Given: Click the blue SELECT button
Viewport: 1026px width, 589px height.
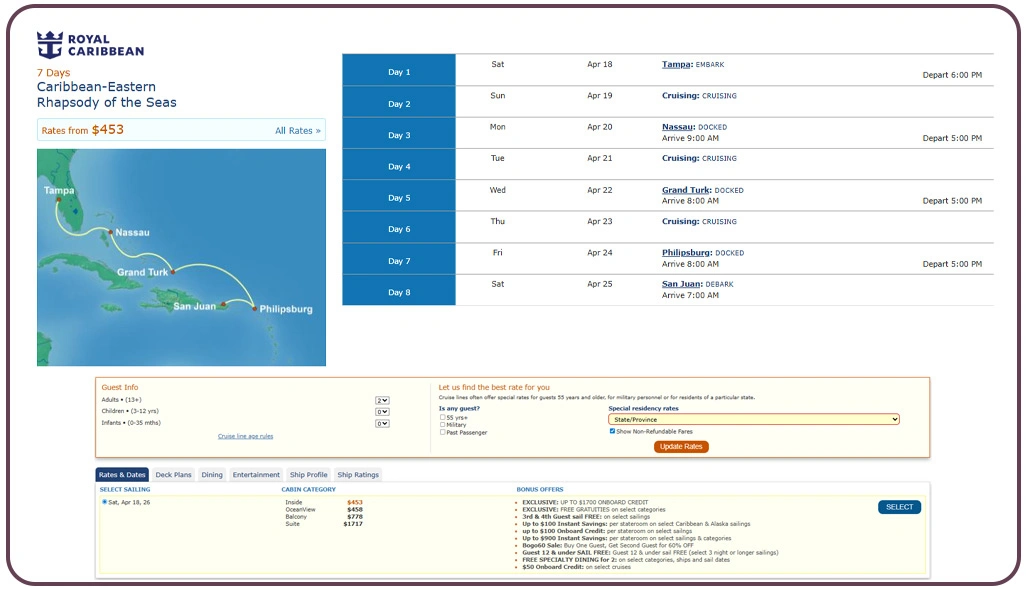Looking at the screenshot, I should point(898,507).
